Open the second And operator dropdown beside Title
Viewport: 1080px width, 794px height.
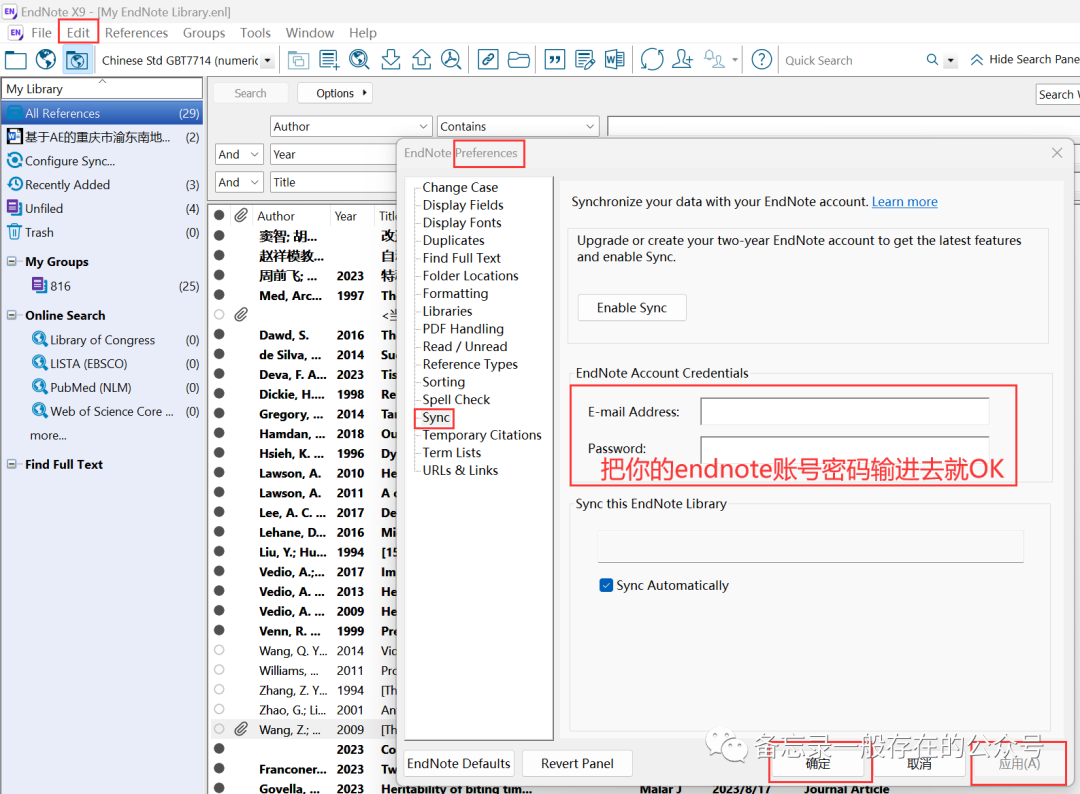pyautogui.click(x=239, y=182)
